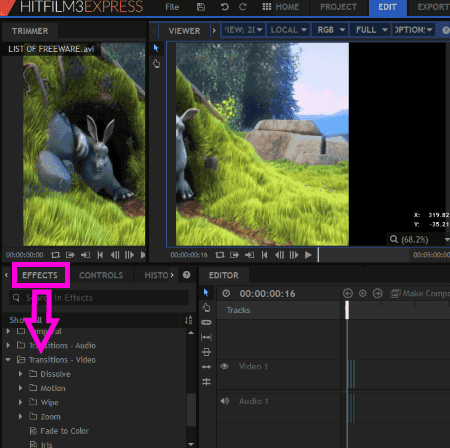Switch to the Controls tab
The width and height of the screenshot is (450, 448).
click(x=101, y=275)
